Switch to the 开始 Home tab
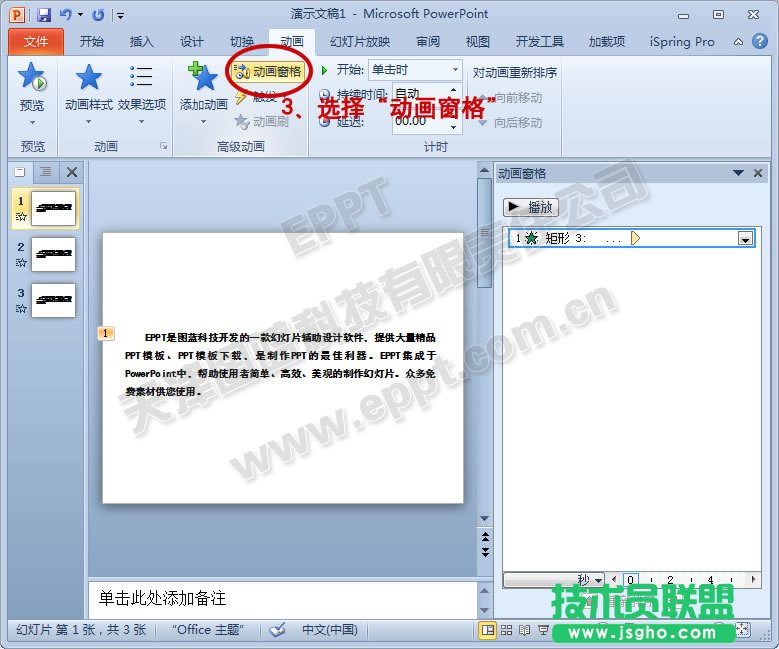779x649 pixels. click(x=92, y=42)
